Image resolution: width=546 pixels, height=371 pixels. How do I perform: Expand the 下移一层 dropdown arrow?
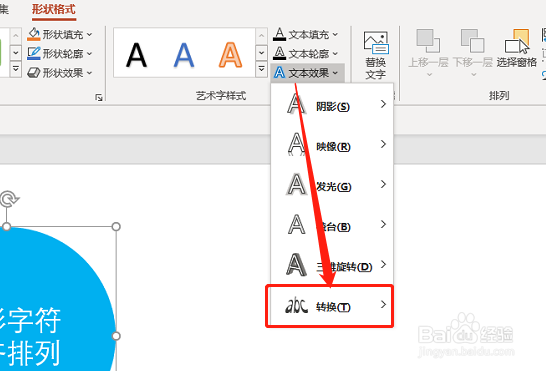(474, 74)
